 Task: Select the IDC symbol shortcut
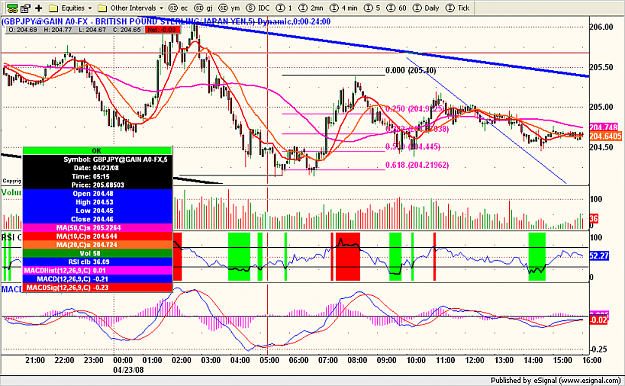pyautogui.click(x=258, y=8)
